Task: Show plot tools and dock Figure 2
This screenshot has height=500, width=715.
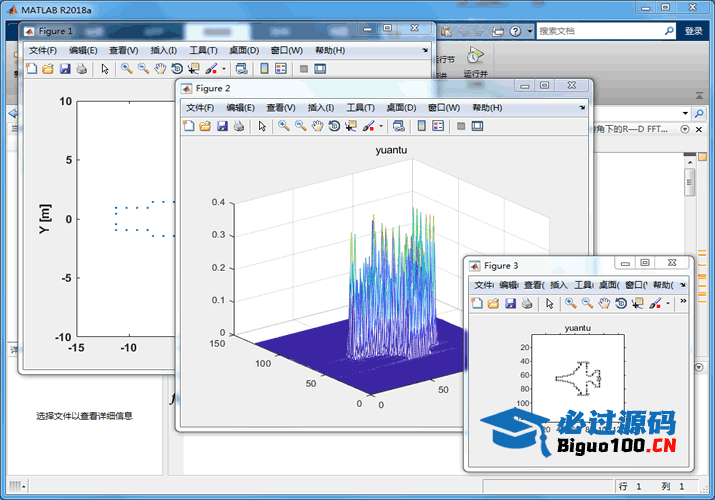Action: click(477, 126)
